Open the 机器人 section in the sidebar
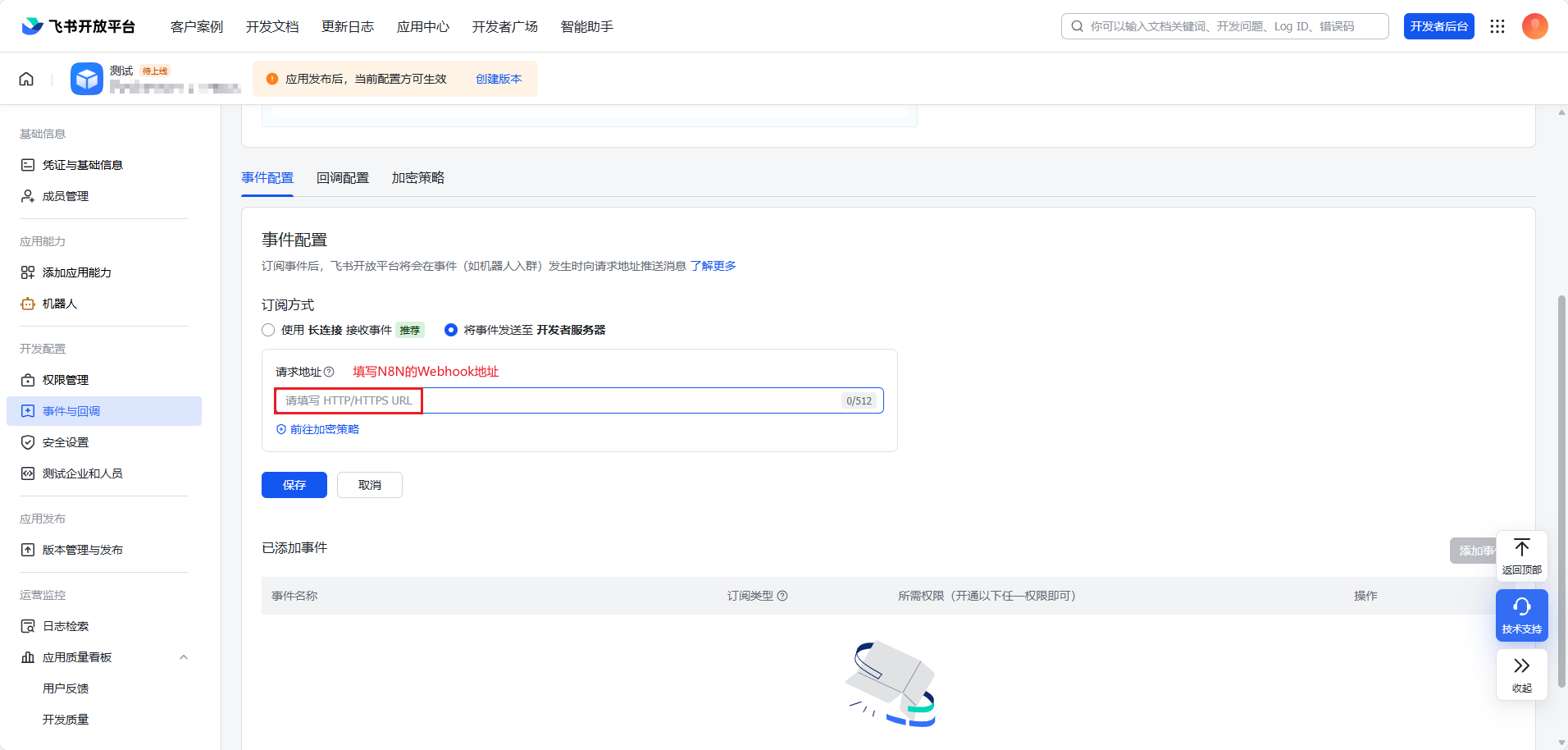The width and height of the screenshot is (1568, 750). (57, 304)
